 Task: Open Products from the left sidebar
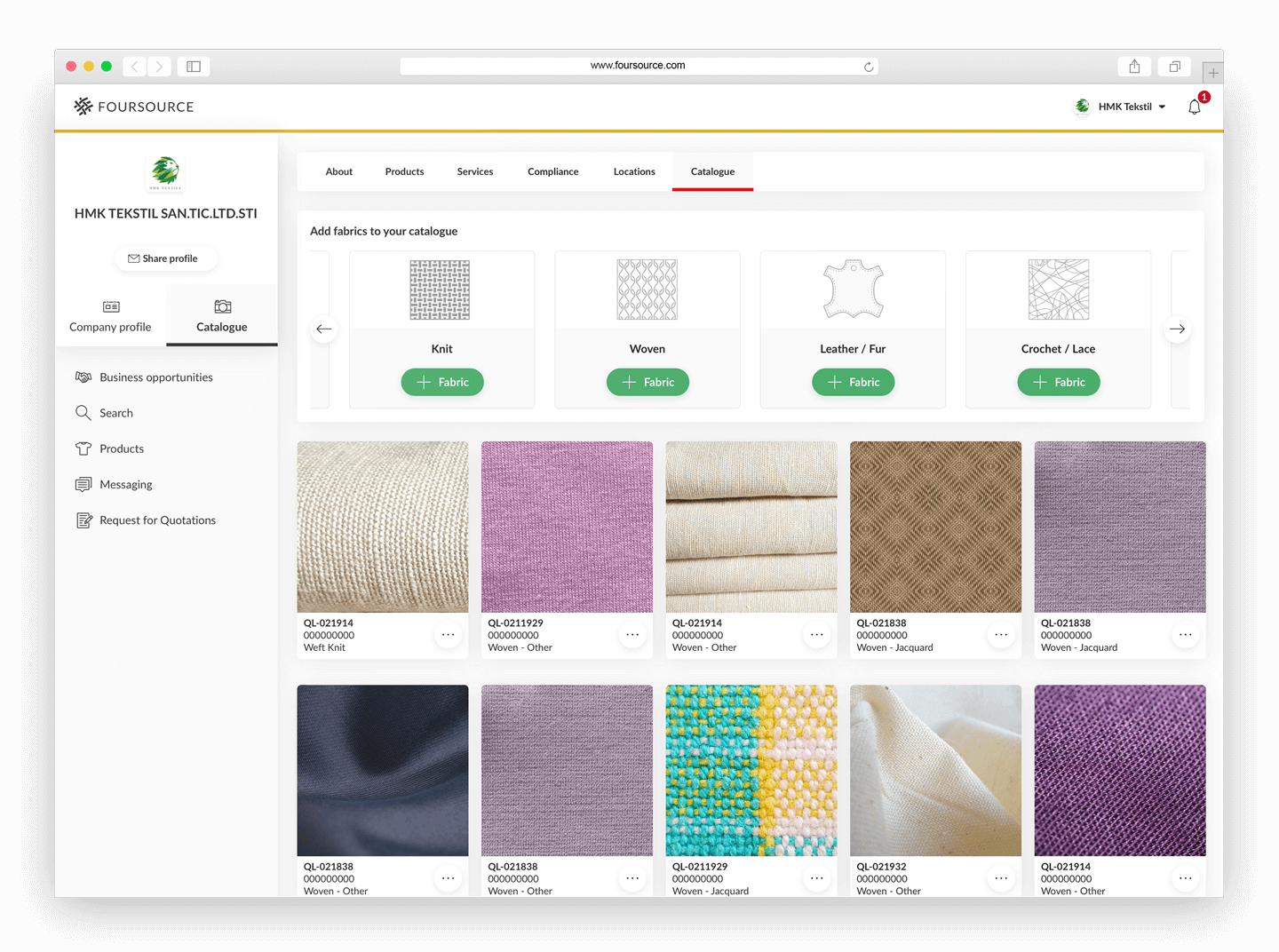[121, 448]
